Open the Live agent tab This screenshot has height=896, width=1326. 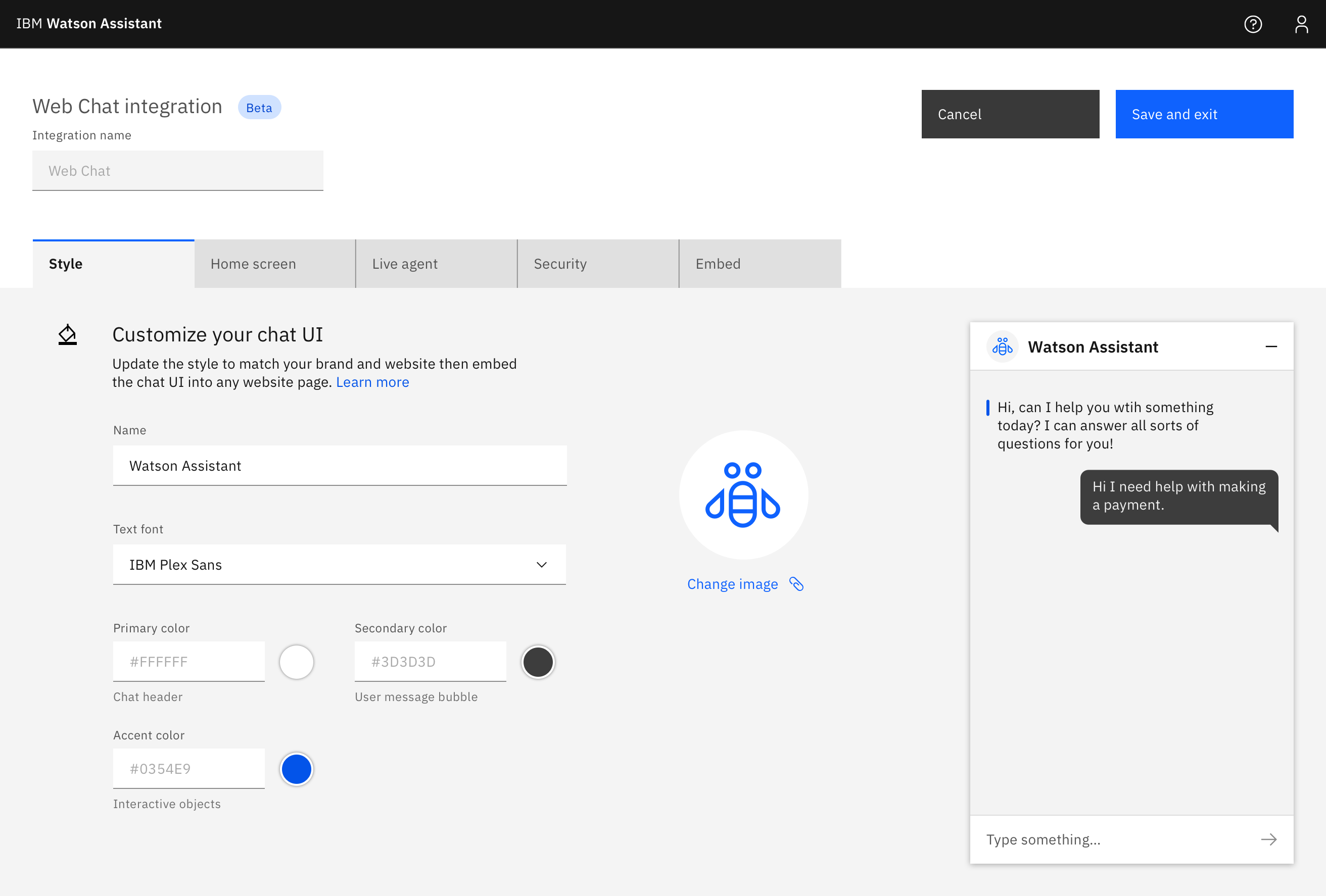[436, 264]
